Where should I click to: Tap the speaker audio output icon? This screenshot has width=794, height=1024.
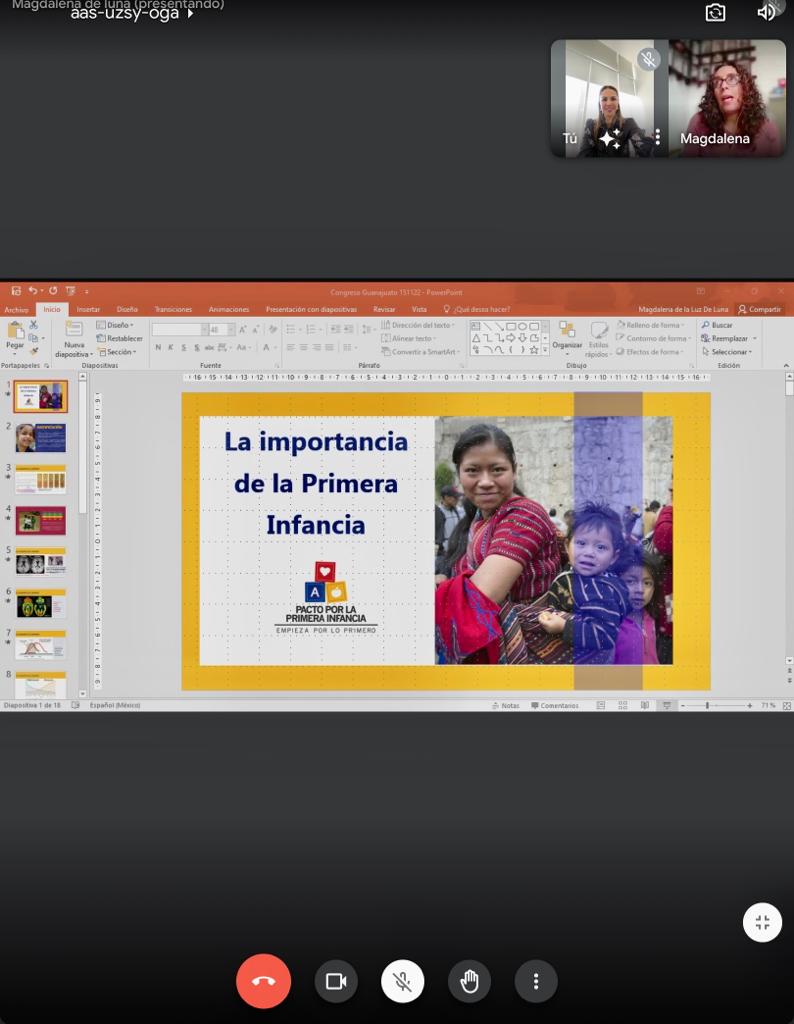pos(767,12)
